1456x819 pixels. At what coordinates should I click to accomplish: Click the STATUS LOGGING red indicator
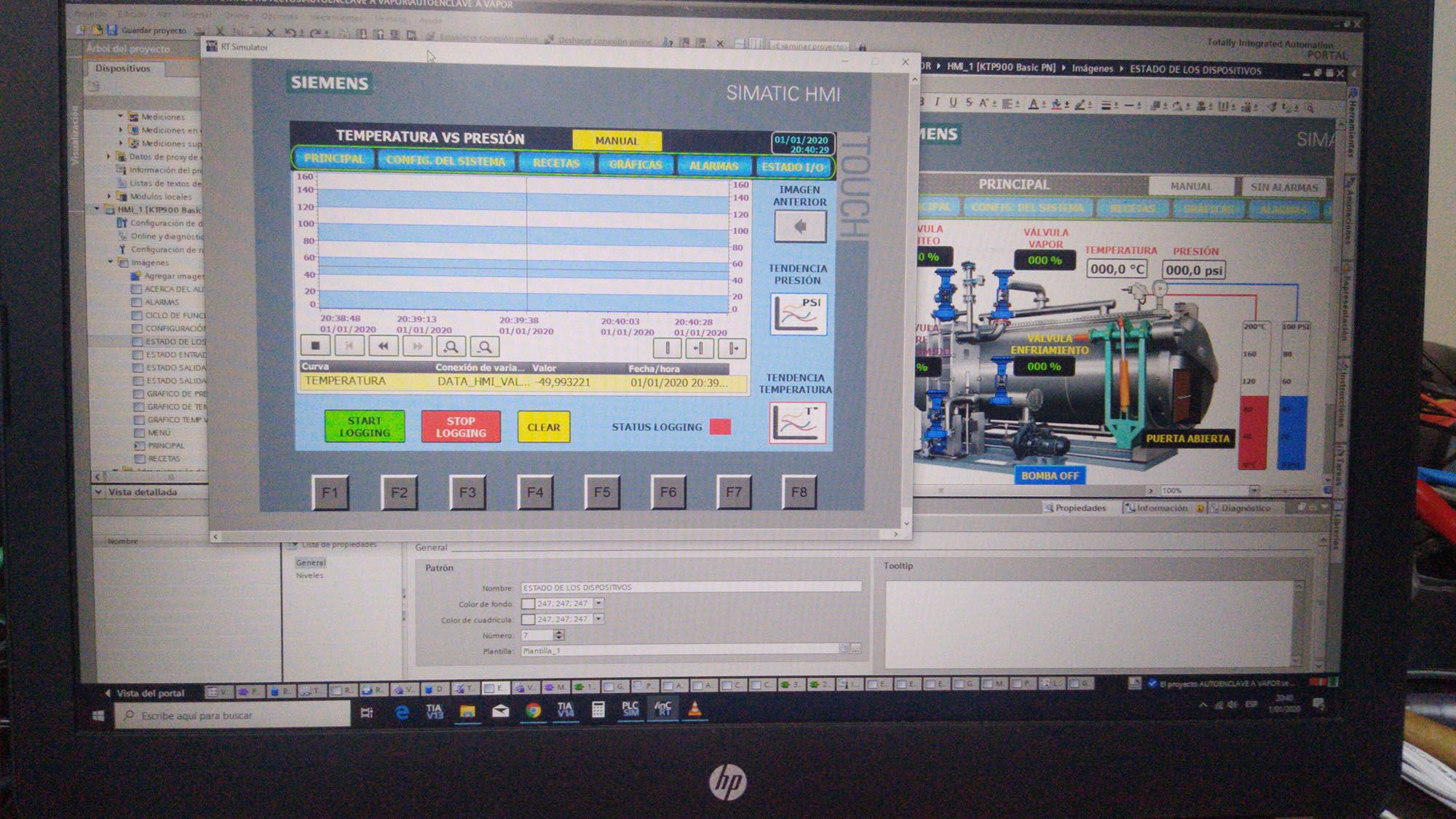click(720, 427)
